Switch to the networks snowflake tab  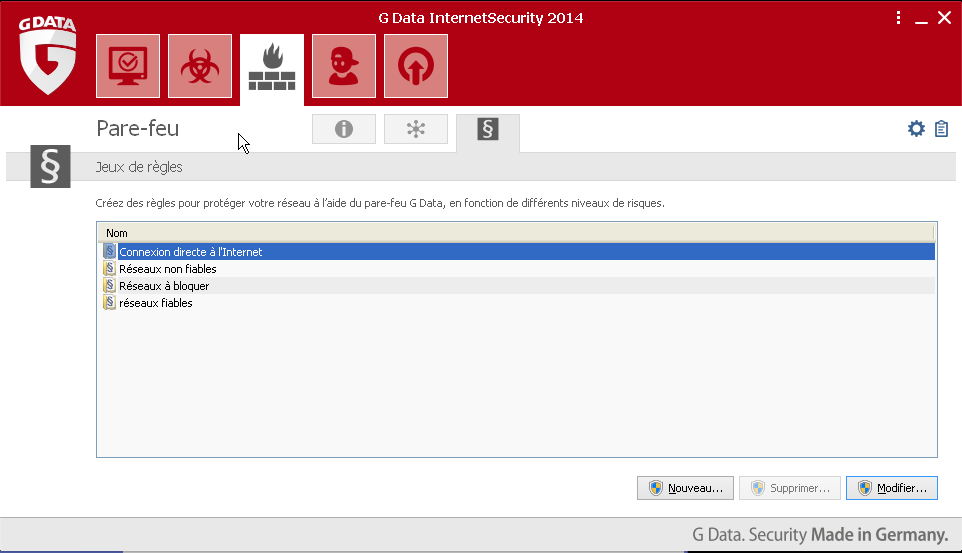click(x=416, y=129)
